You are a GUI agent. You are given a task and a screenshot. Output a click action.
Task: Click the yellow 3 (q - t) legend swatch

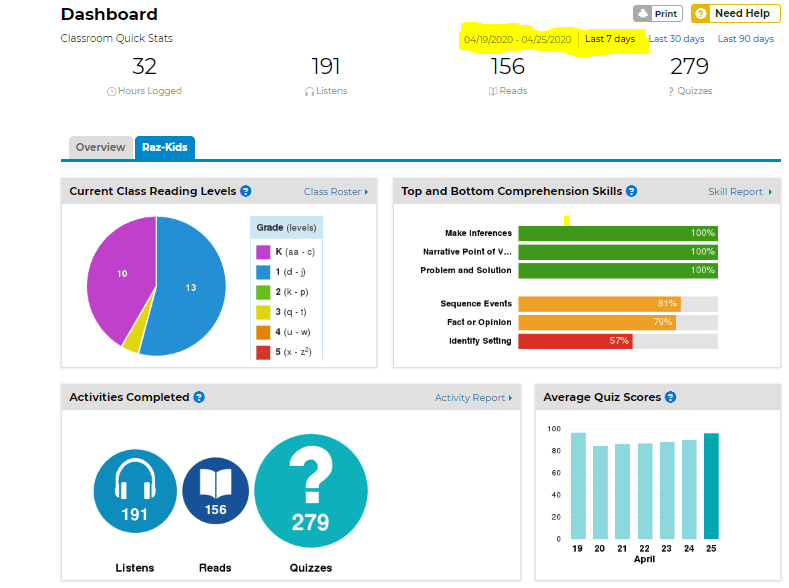[x=263, y=312]
